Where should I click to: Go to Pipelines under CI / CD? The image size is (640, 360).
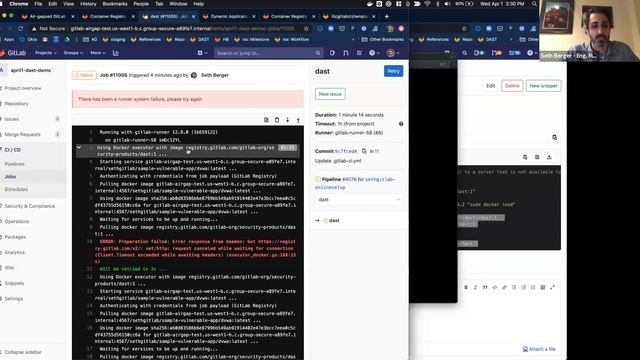(x=15, y=164)
